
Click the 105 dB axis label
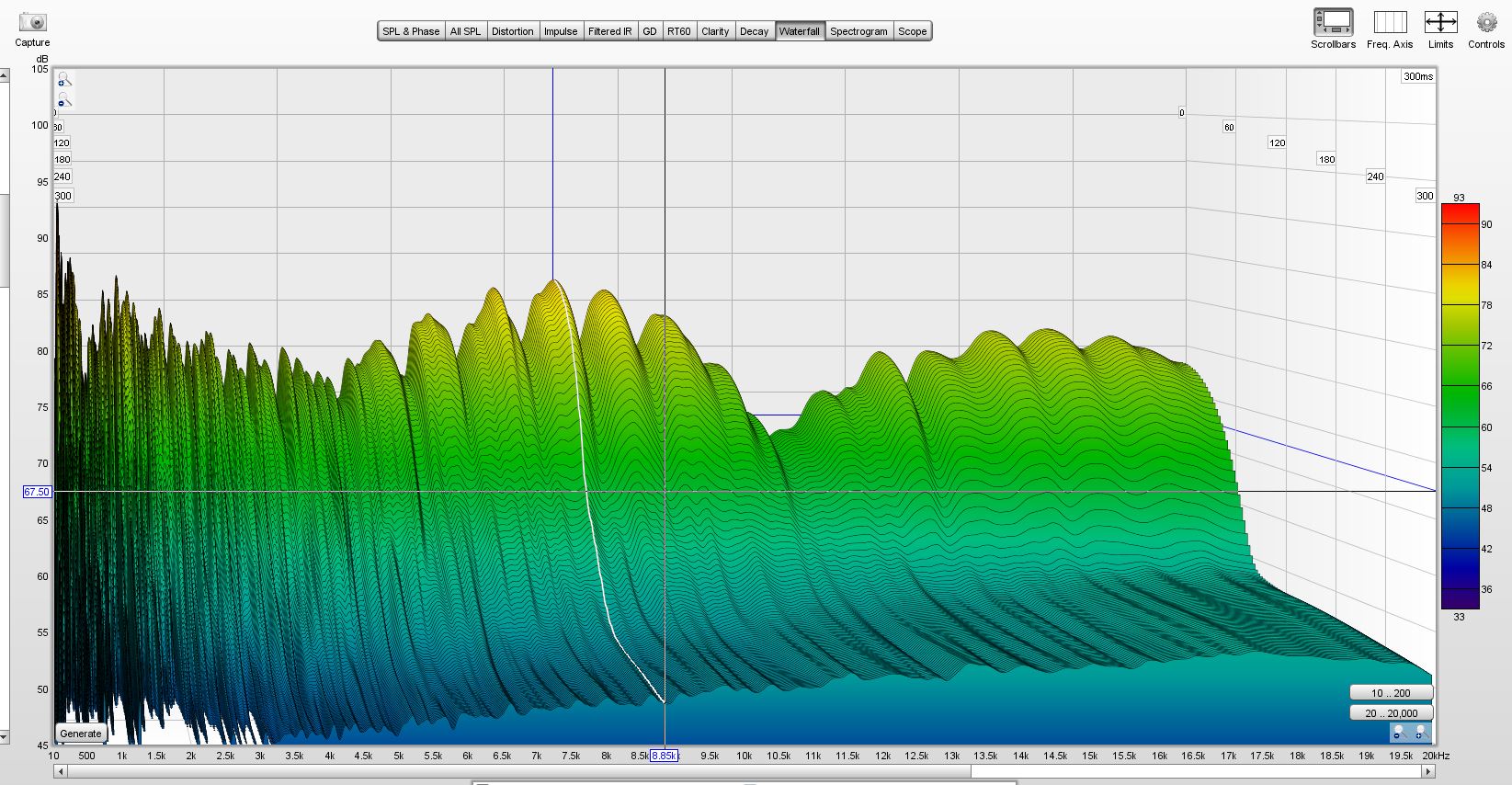click(40, 69)
